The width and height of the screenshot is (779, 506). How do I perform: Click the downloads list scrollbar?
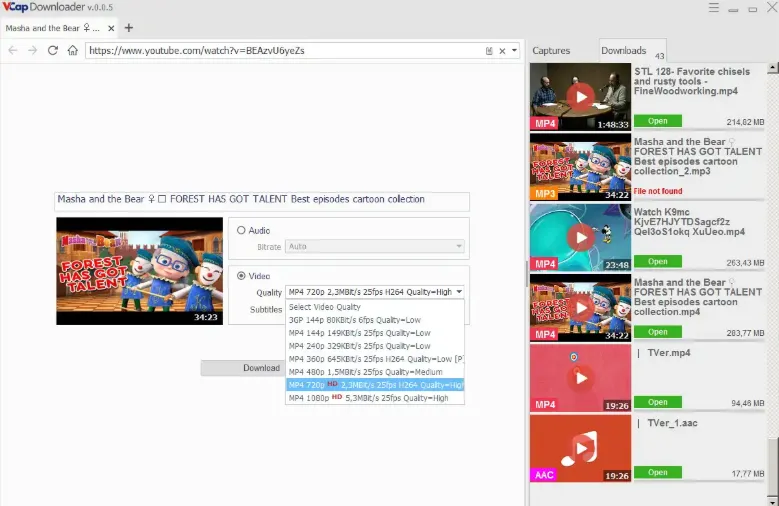(773, 283)
